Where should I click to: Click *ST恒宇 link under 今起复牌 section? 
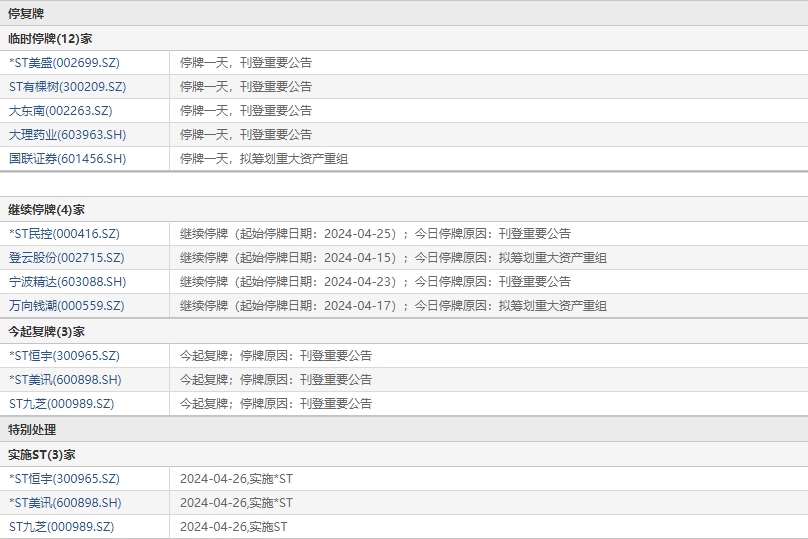64,355
